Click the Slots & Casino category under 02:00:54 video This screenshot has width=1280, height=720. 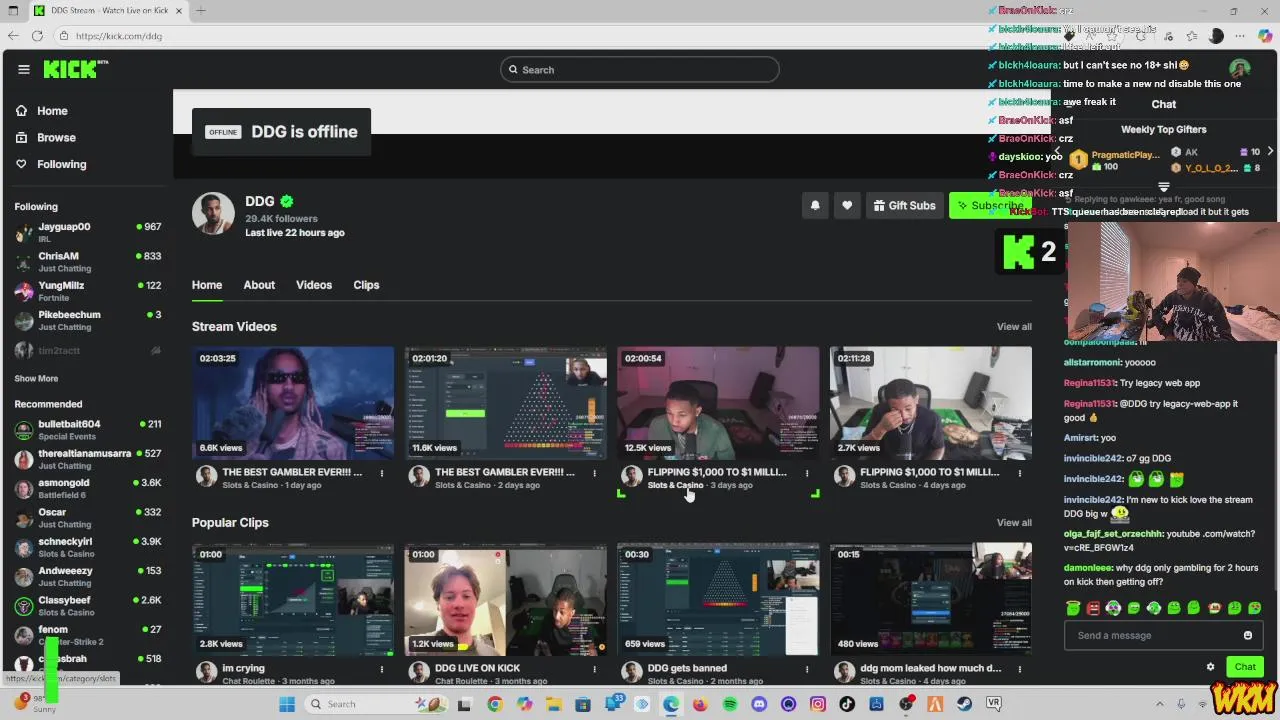[x=675, y=486]
